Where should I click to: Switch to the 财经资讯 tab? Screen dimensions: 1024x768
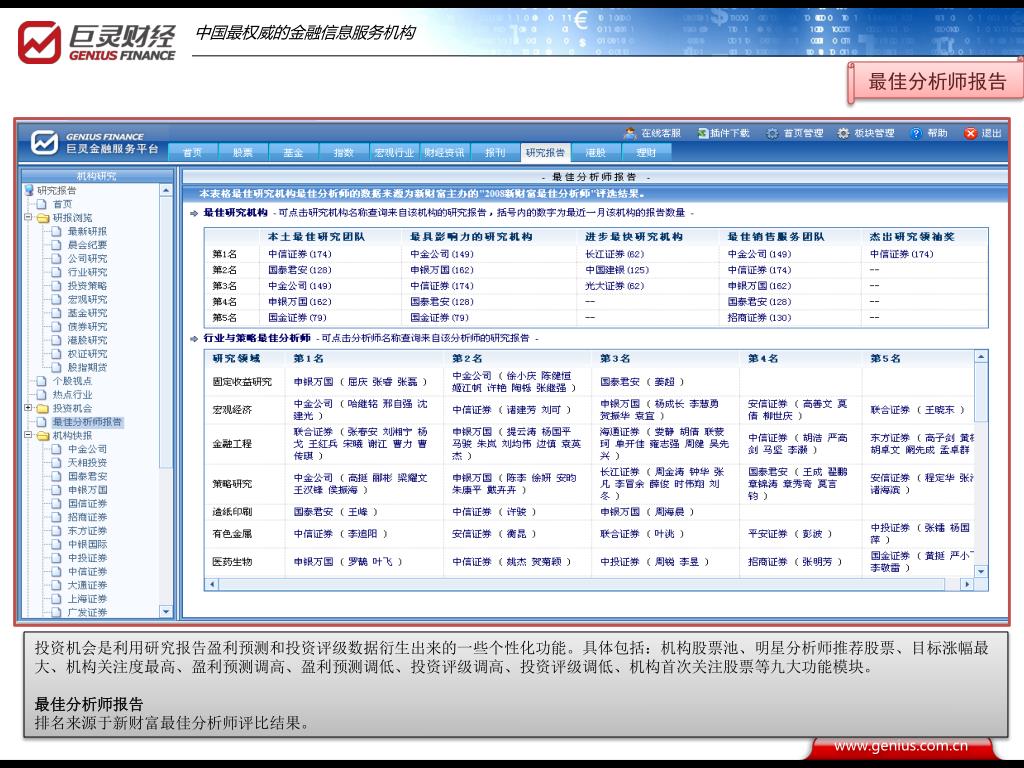444,152
